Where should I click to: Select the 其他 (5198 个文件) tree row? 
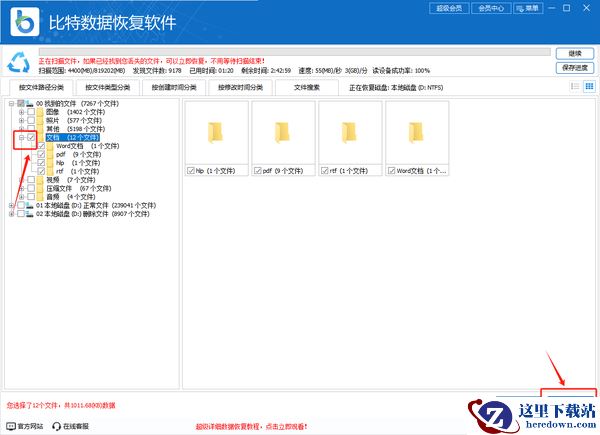[x=75, y=129]
